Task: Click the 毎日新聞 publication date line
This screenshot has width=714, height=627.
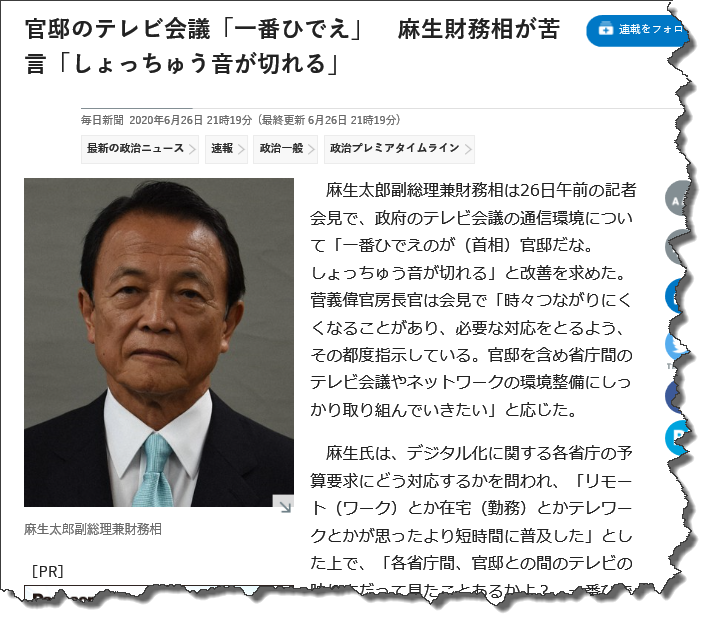Action: pos(241,120)
